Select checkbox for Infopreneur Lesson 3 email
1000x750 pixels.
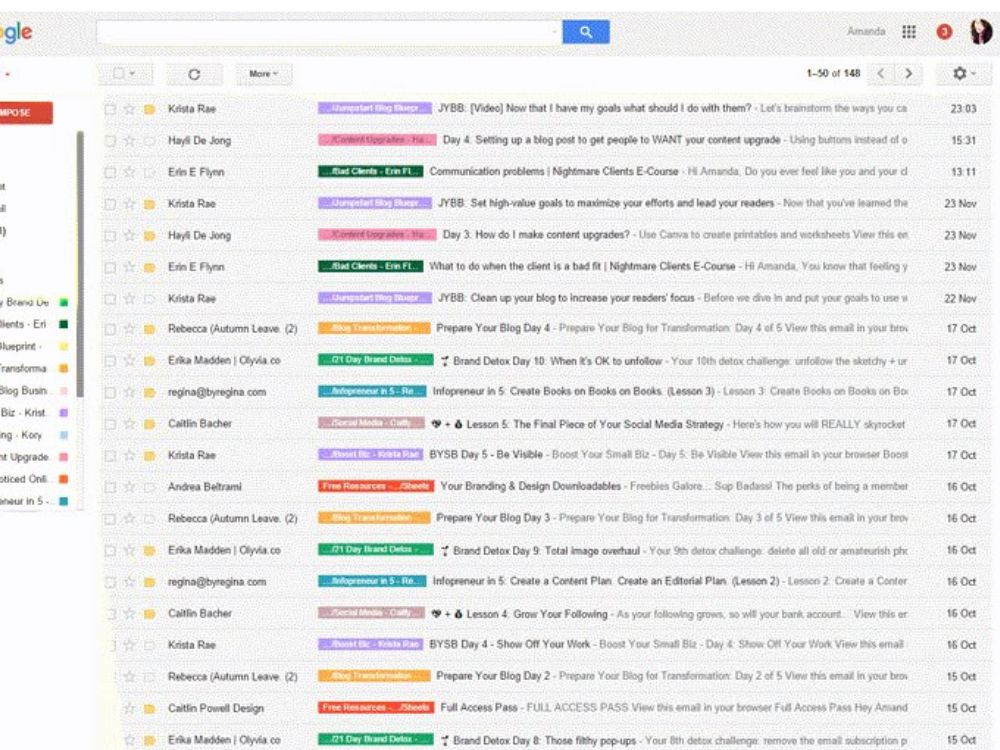(x=110, y=392)
